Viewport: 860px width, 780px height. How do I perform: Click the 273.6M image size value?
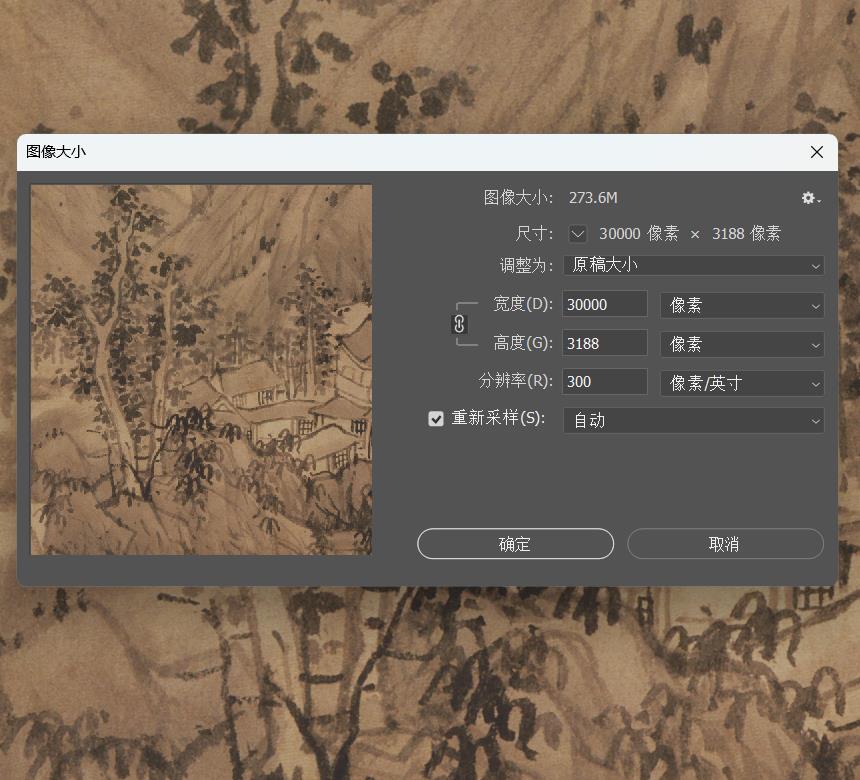[593, 198]
